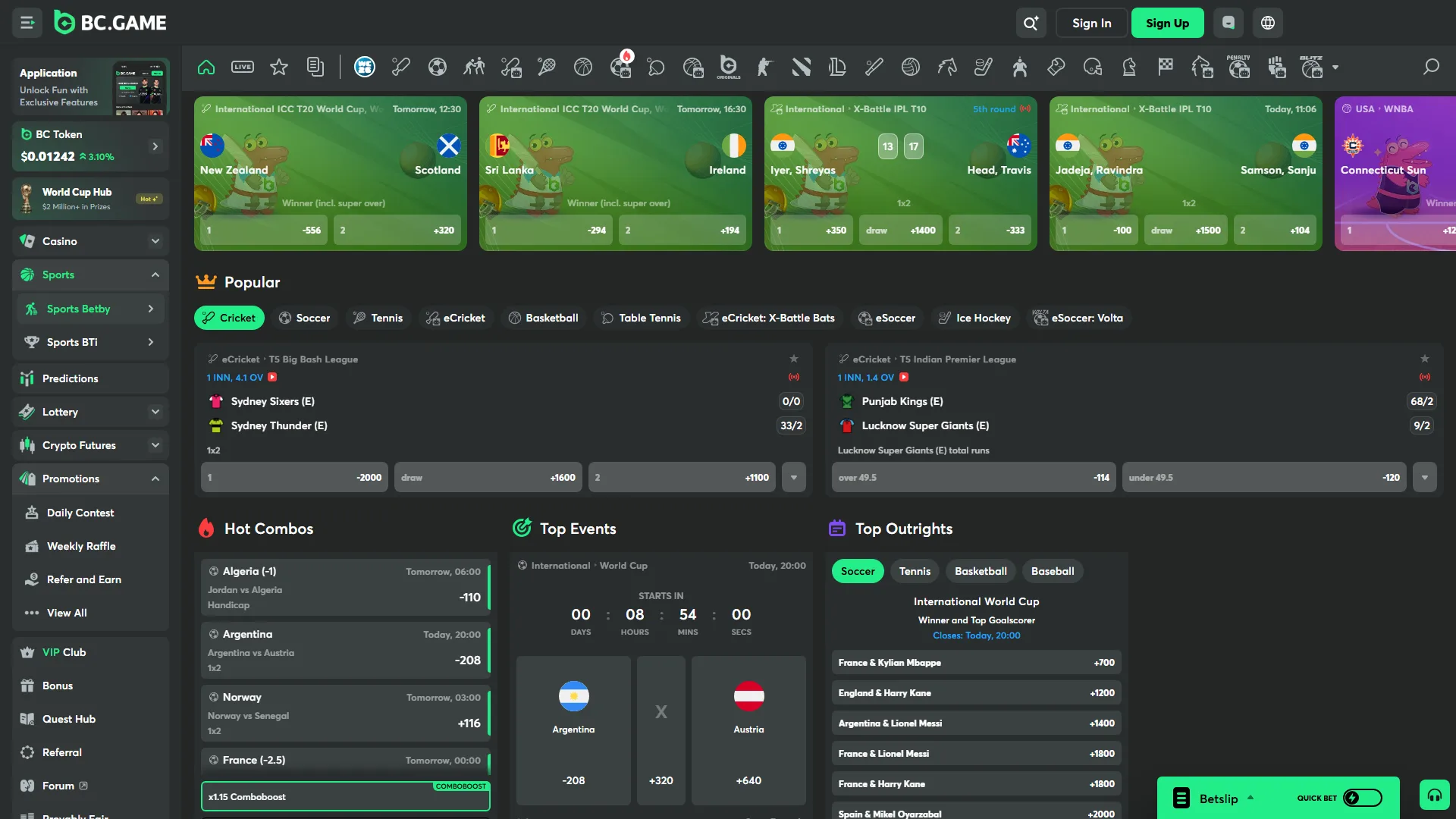The image size is (1456, 819).
Task: Pick France & Kylian Mbappe +700 outright
Action: tap(976, 662)
